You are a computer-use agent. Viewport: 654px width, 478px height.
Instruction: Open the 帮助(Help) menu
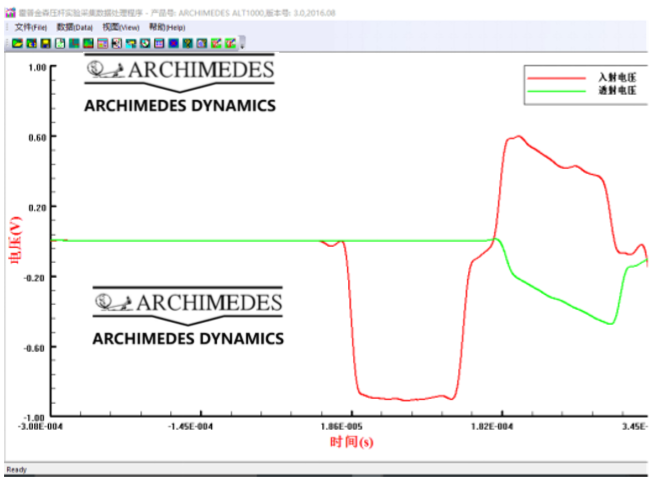(167, 28)
